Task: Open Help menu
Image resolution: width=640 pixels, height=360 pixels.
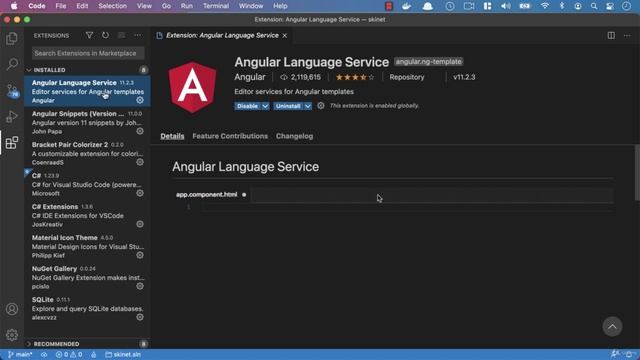Action: coord(280,6)
